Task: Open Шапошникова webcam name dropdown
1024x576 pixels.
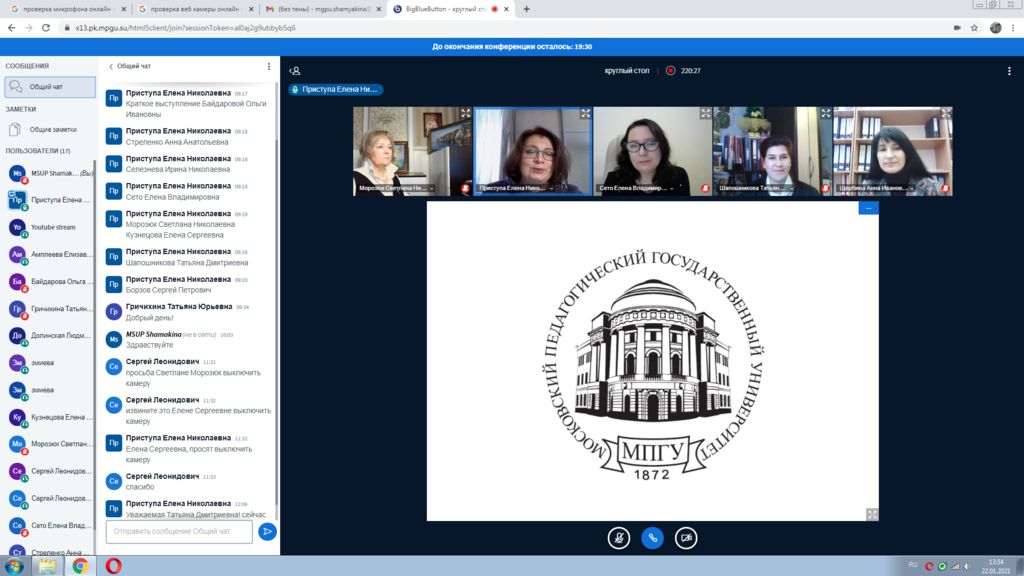Action: pos(790,187)
